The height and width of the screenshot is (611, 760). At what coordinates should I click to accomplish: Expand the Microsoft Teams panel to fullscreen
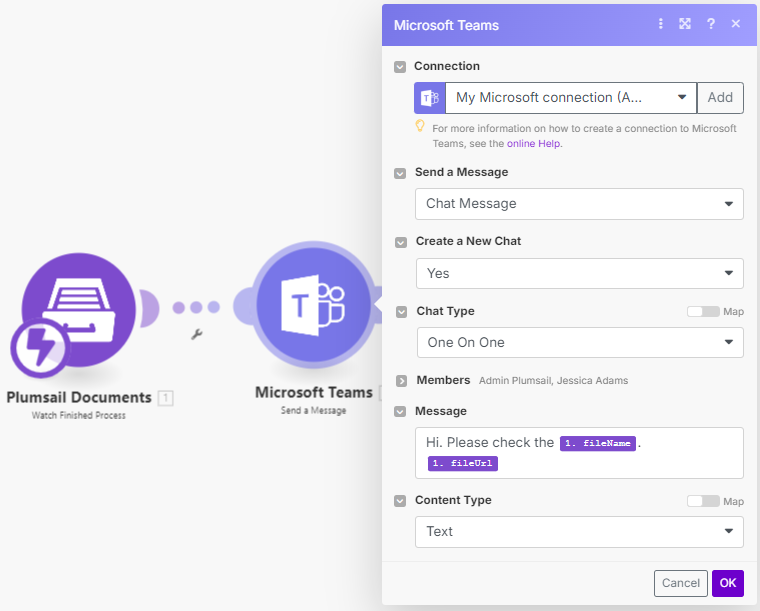click(685, 24)
